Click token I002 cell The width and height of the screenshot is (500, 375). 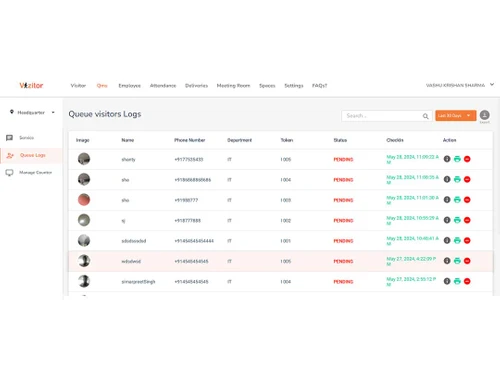point(286,221)
